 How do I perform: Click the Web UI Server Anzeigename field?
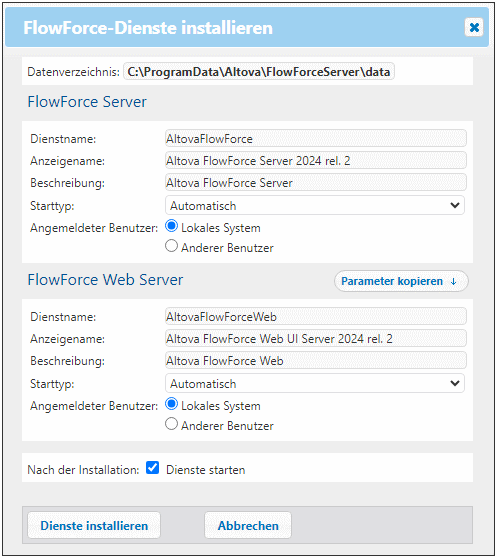[316, 338]
